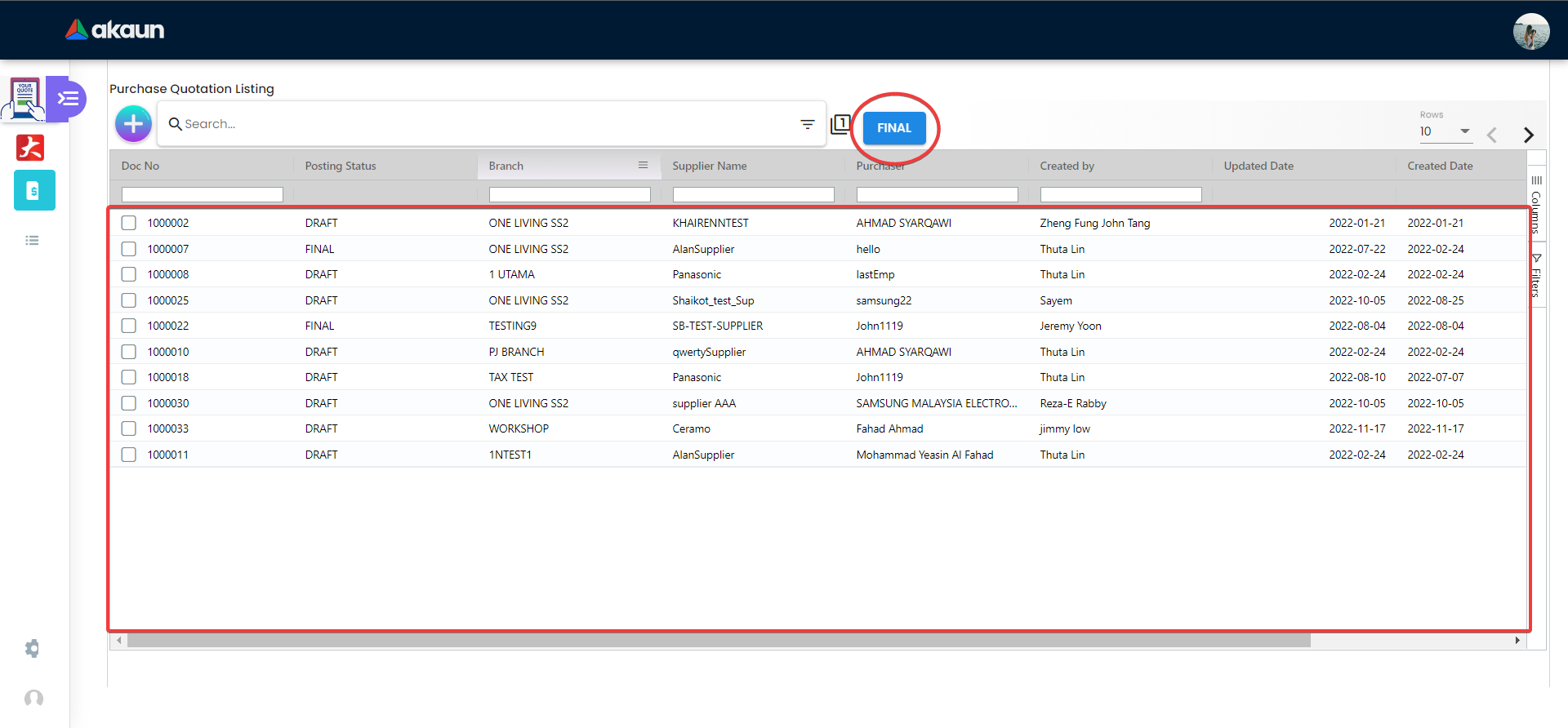Image resolution: width=1568 pixels, height=728 pixels.
Task: Open the settings gear in sidebar
Action: pos(33,649)
